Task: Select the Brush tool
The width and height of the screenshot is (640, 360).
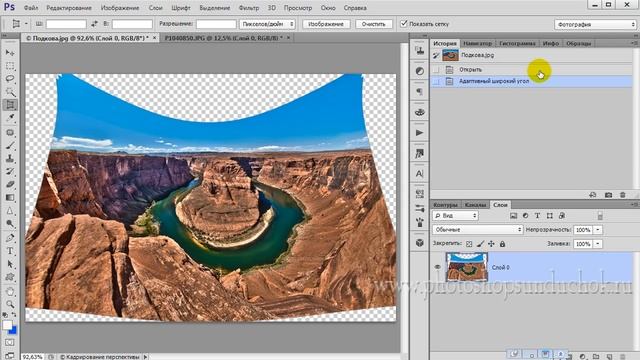Action: 10,146
